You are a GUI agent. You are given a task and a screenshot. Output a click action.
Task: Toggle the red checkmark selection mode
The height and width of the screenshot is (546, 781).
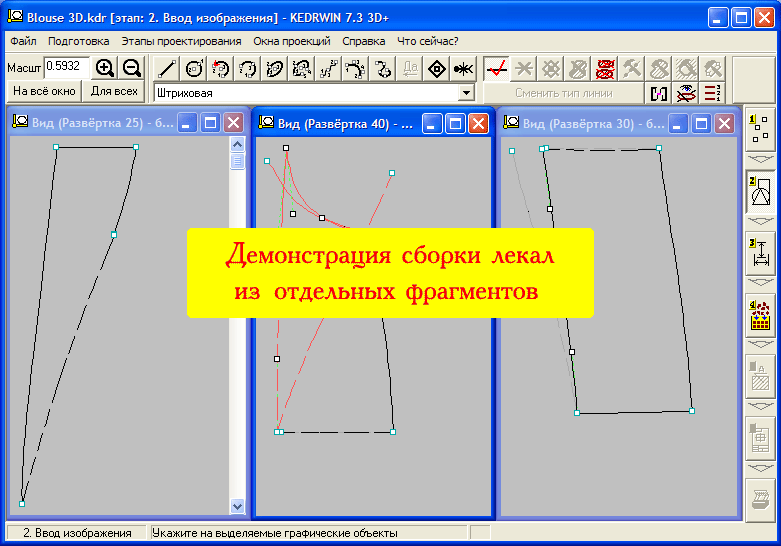[496, 69]
